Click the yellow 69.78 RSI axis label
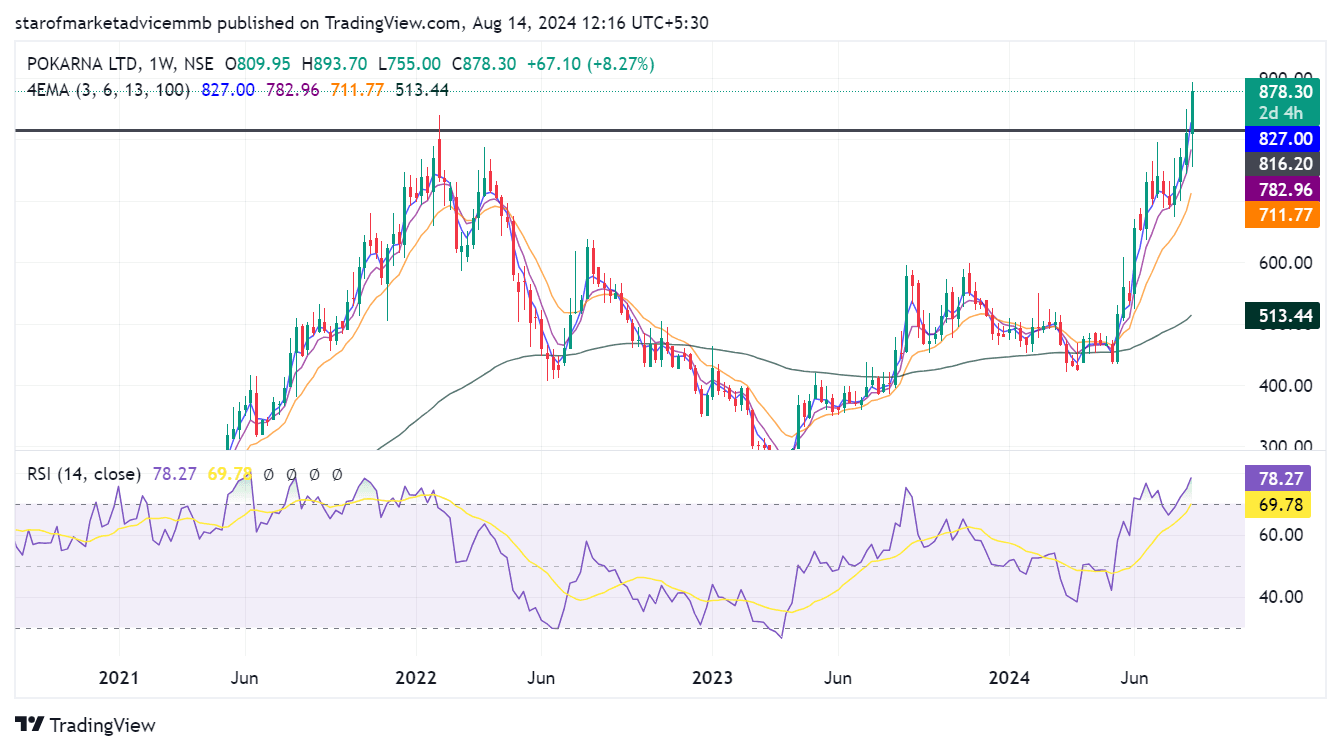This screenshot has height=751, width=1341. (1279, 505)
